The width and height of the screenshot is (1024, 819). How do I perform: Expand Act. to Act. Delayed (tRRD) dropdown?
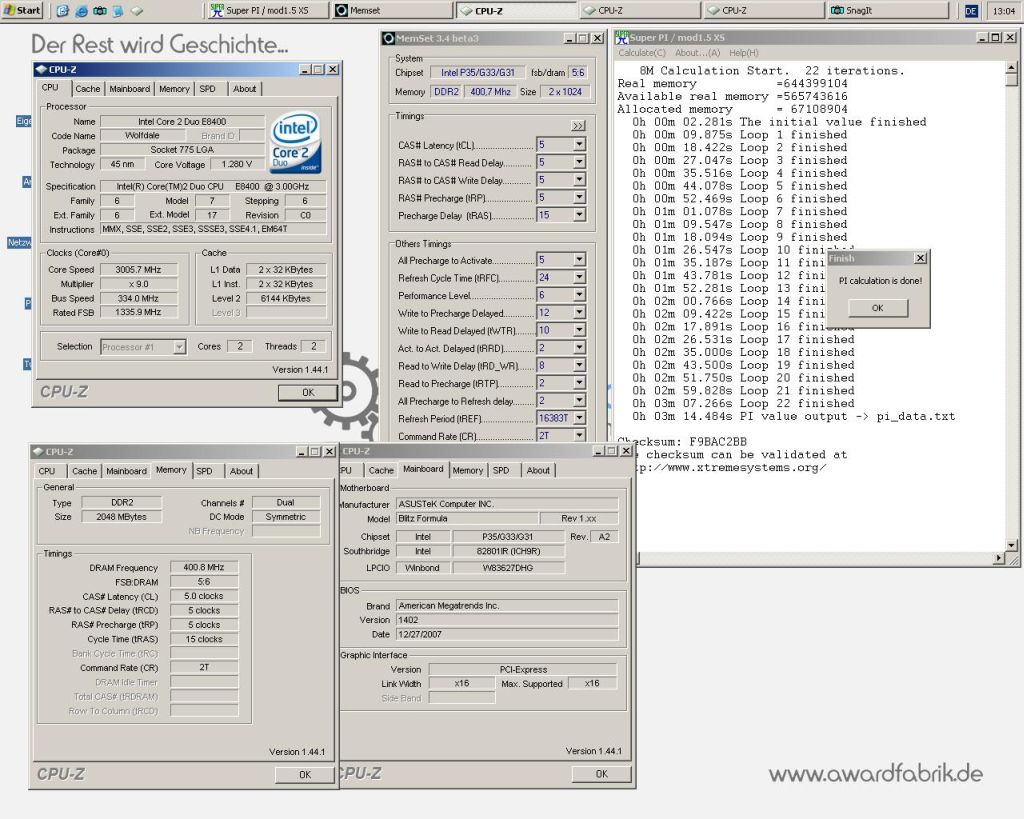click(x=579, y=348)
